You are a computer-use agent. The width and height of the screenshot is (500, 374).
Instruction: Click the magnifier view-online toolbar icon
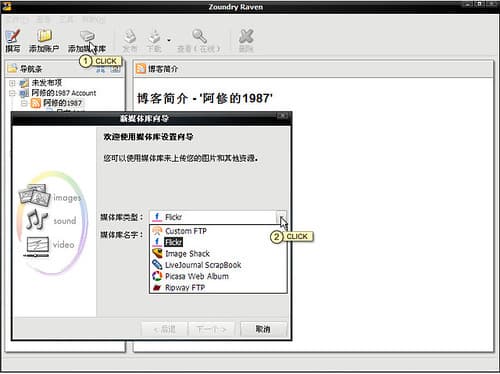pos(199,36)
